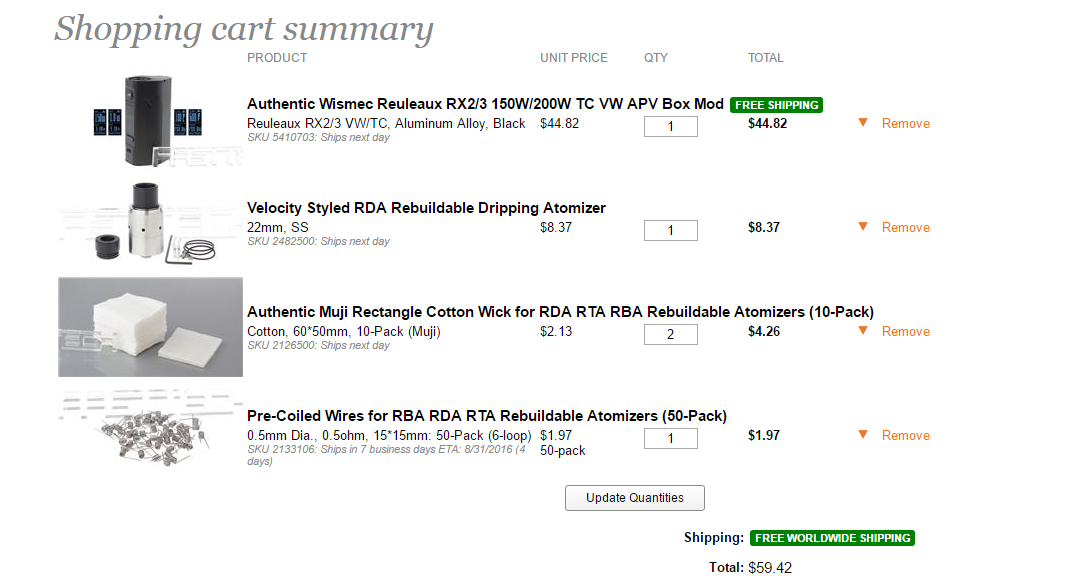Click the orange arrow beside Pre-Coiled Wires Remove

coord(863,435)
